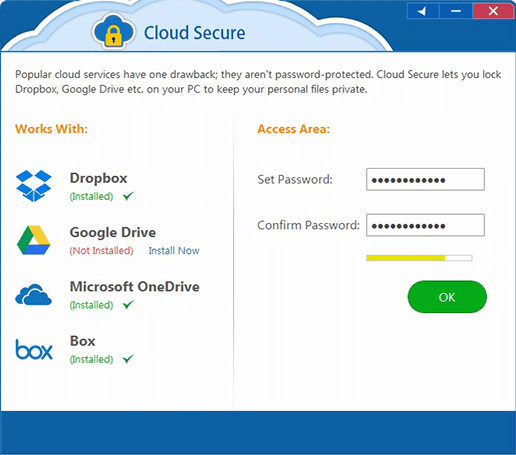
Task: Select the Google Drive service name
Action: pyautogui.click(x=113, y=232)
